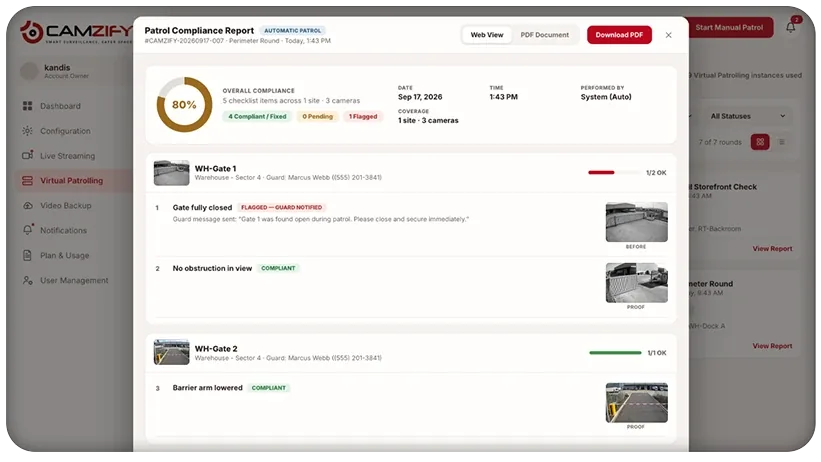This screenshot has height=462, width=821.
Task: Click the Barrier arm lowered item
Action: [x=207, y=388]
